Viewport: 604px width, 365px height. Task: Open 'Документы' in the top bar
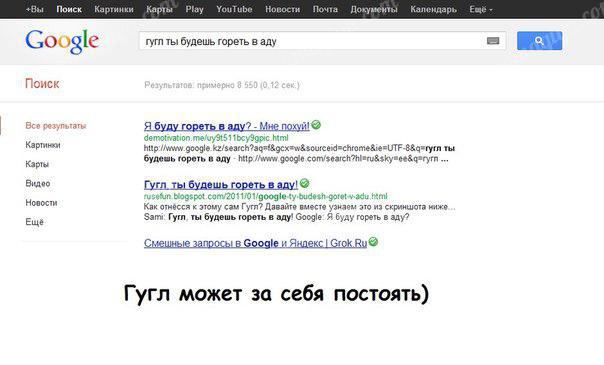(x=374, y=9)
